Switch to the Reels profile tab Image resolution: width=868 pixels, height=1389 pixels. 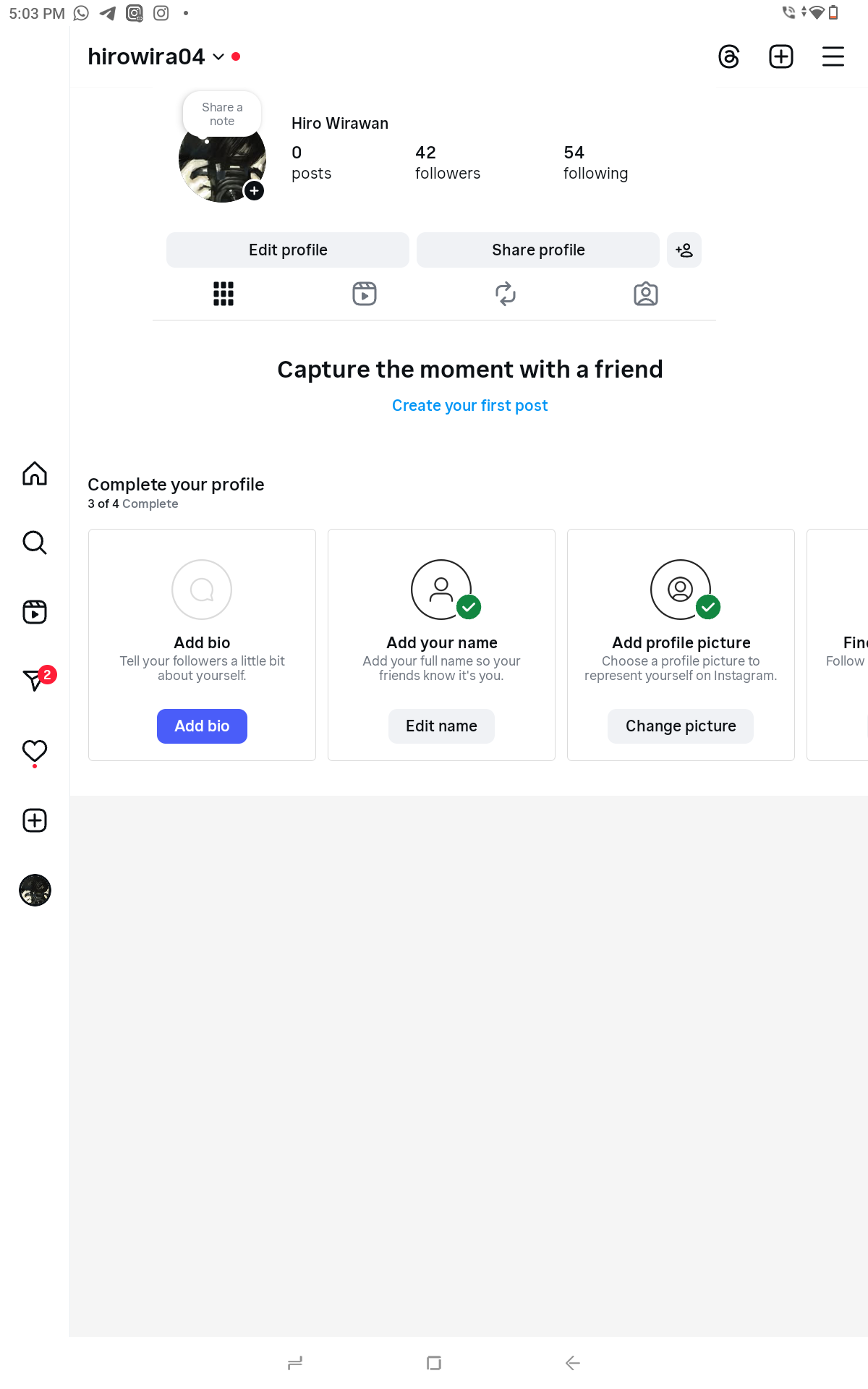pyautogui.click(x=365, y=294)
